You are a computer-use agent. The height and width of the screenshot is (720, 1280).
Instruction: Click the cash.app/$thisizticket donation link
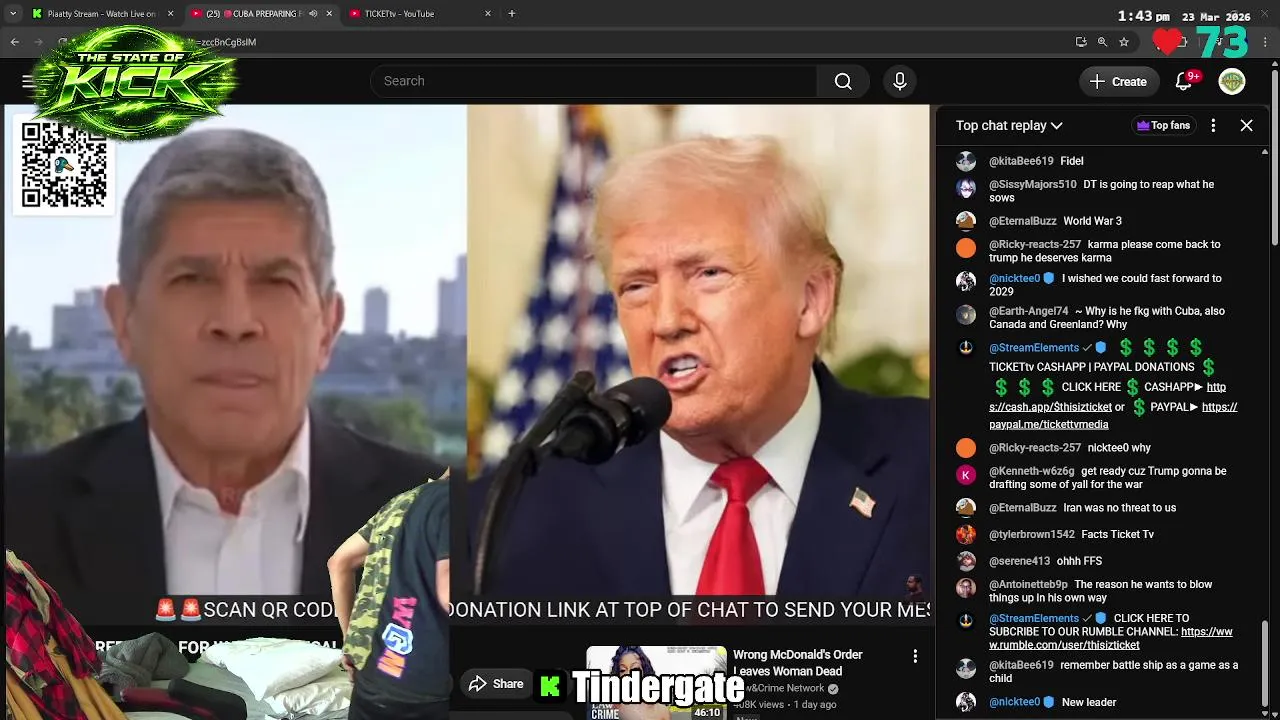[x=1107, y=397]
